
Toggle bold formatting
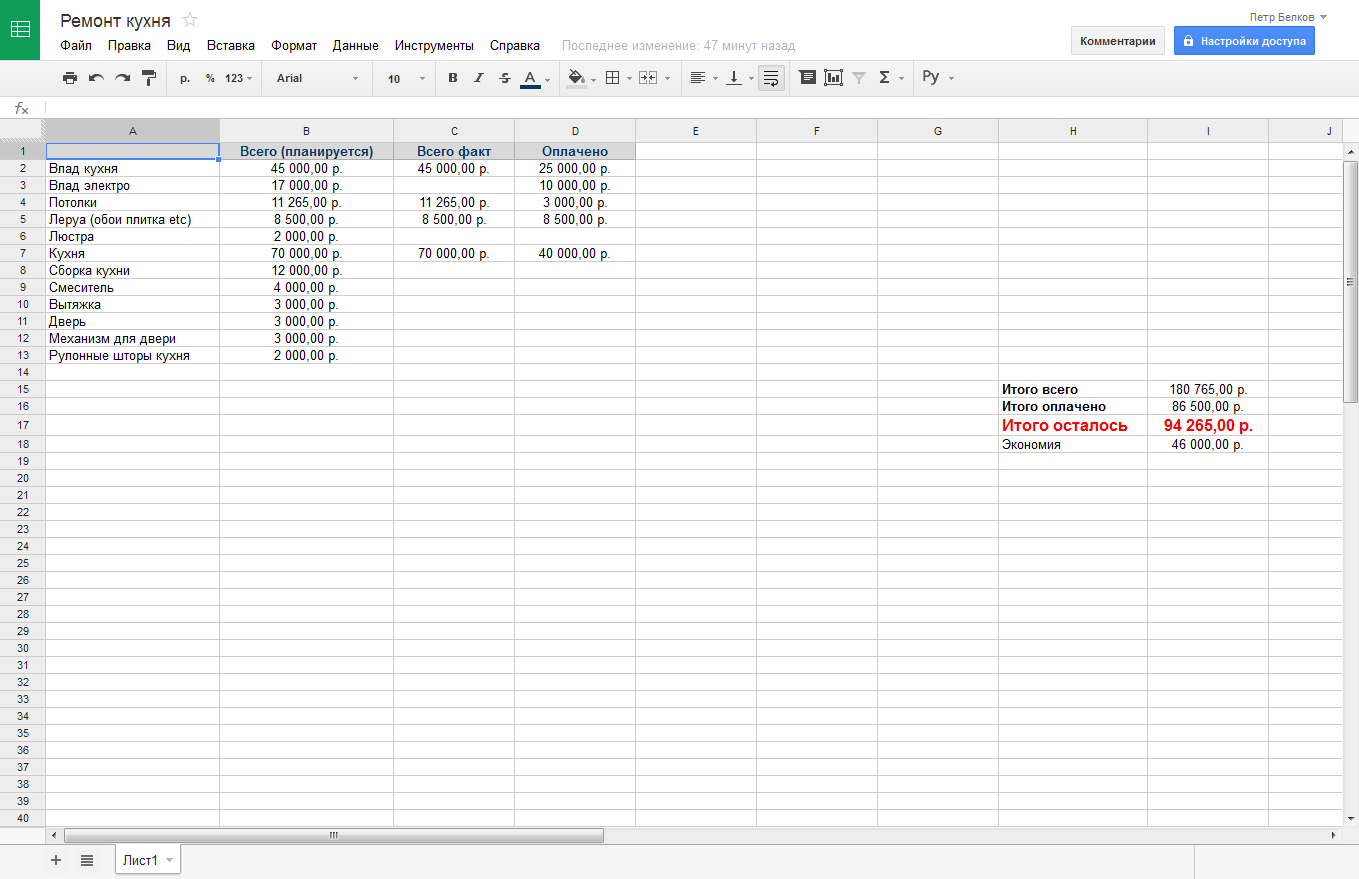tap(453, 78)
